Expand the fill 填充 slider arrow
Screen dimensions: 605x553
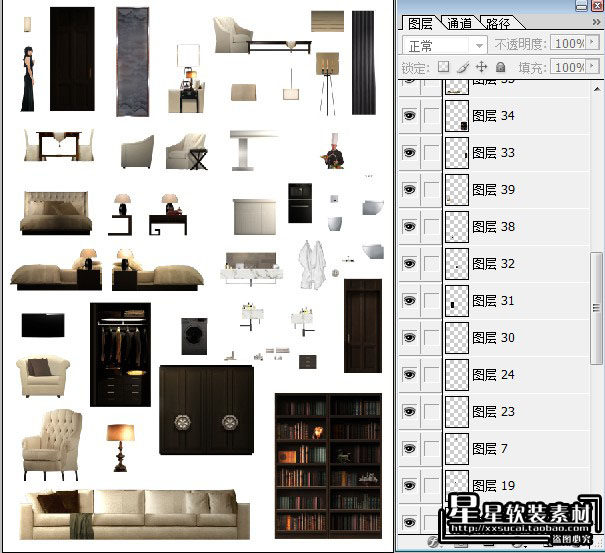pyautogui.click(x=592, y=66)
